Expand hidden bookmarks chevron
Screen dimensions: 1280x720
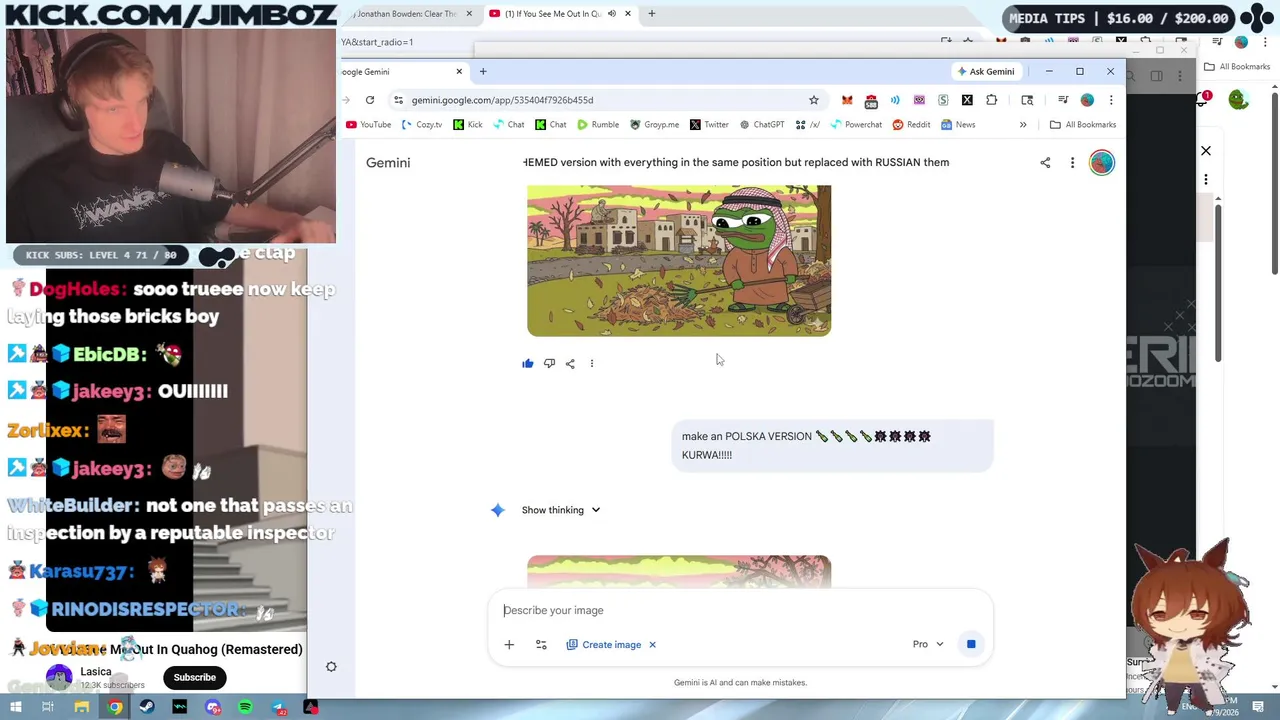(1023, 125)
